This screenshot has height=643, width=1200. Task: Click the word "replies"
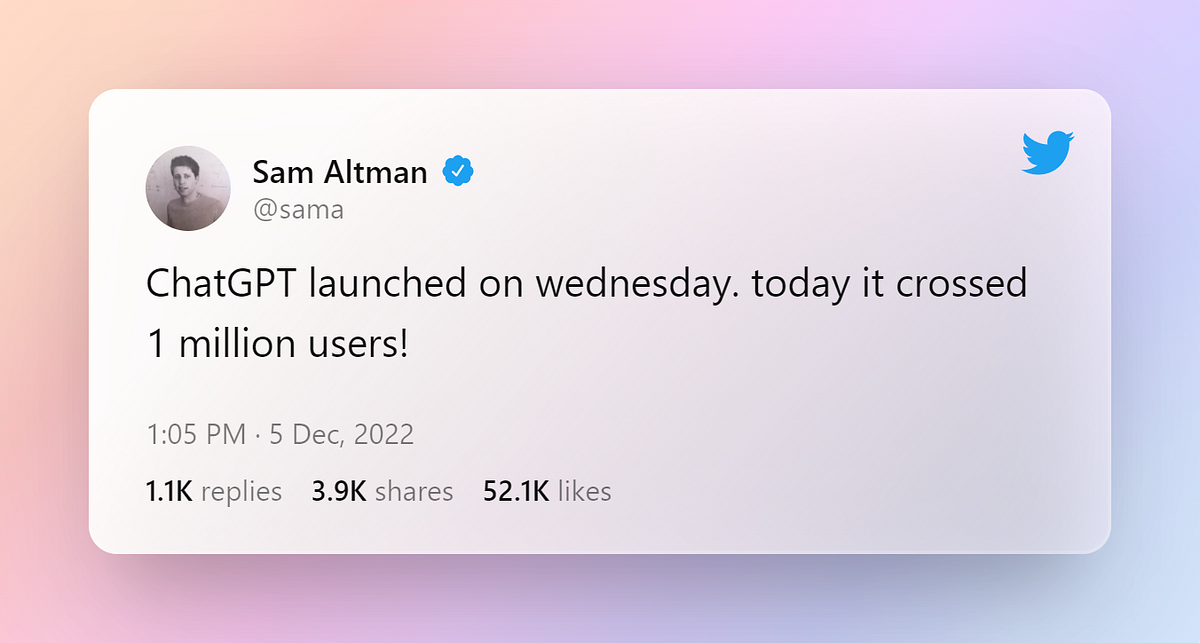click(242, 491)
